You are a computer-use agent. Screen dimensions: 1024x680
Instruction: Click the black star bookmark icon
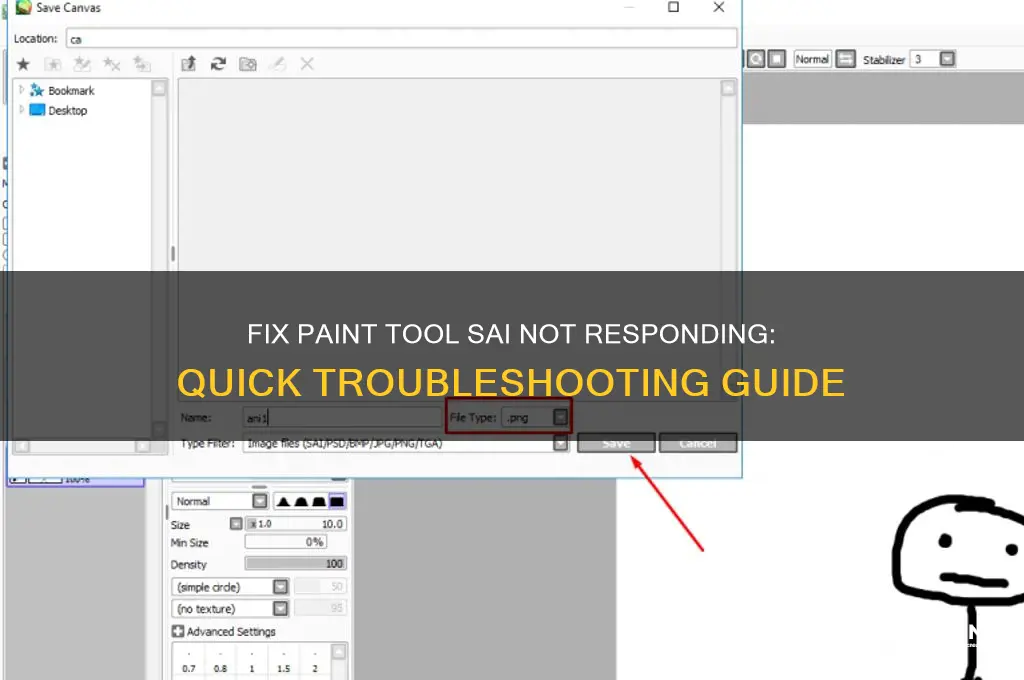click(x=23, y=64)
